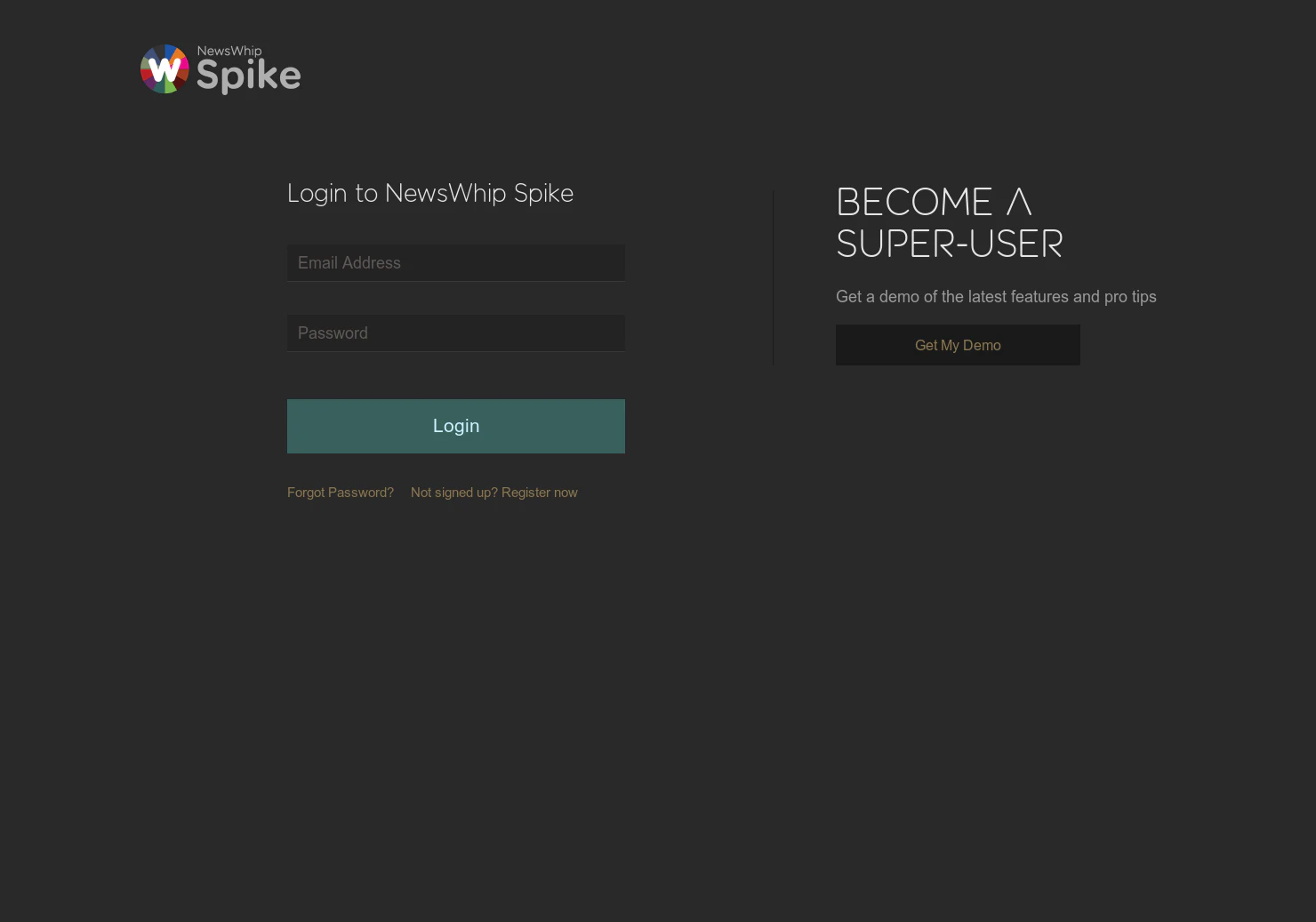Click the vertical divider between login and demo sections
The width and height of the screenshot is (1316, 922).
click(773, 278)
